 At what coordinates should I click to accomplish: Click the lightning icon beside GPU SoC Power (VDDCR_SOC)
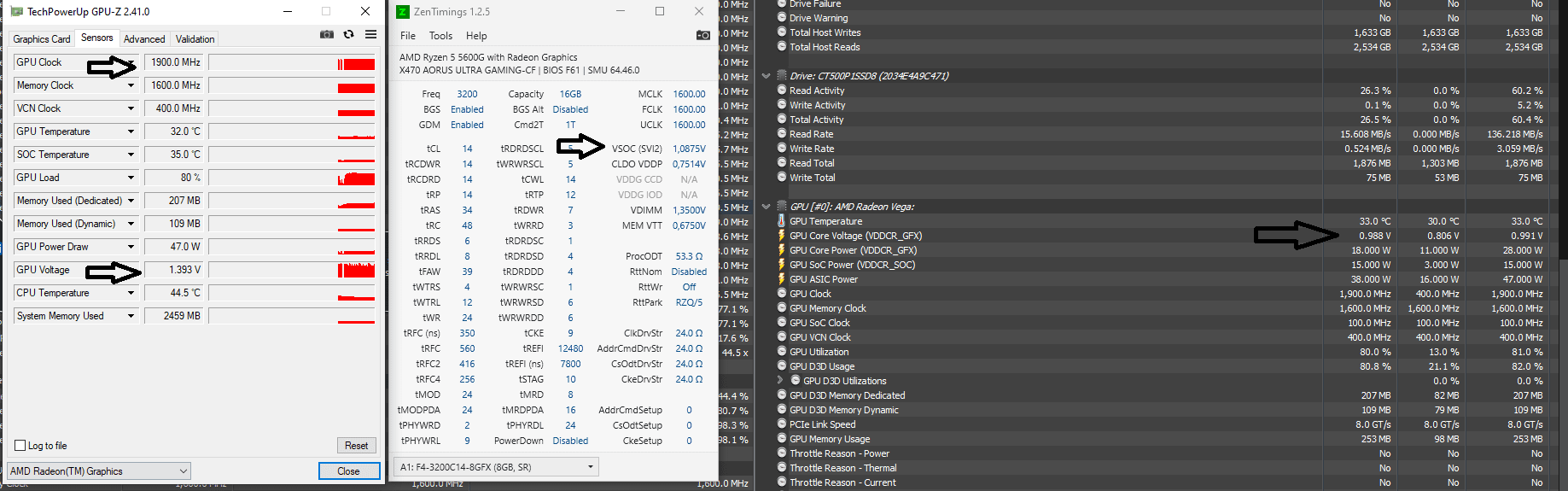coord(781,265)
